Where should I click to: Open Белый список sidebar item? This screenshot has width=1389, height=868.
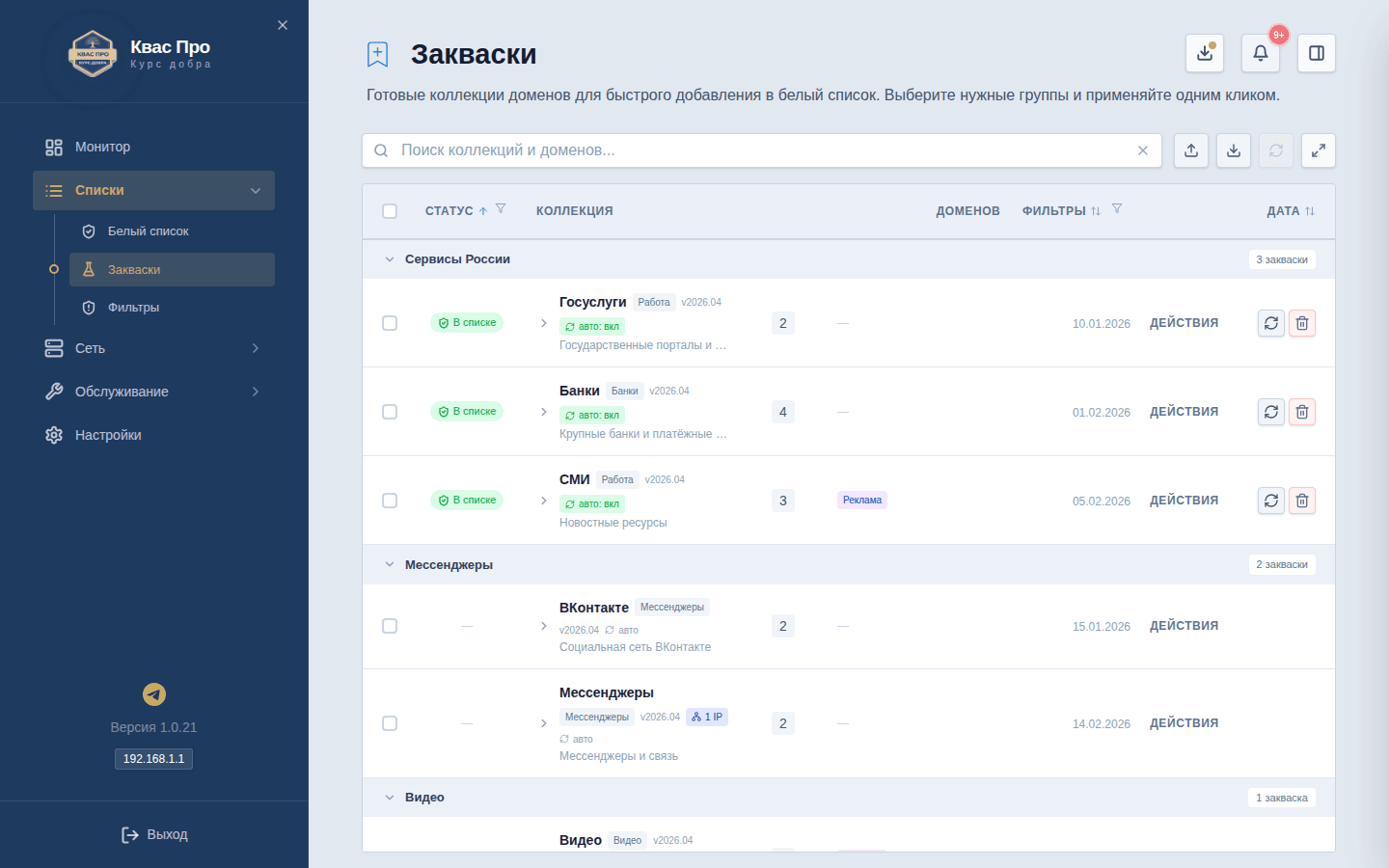(172, 231)
